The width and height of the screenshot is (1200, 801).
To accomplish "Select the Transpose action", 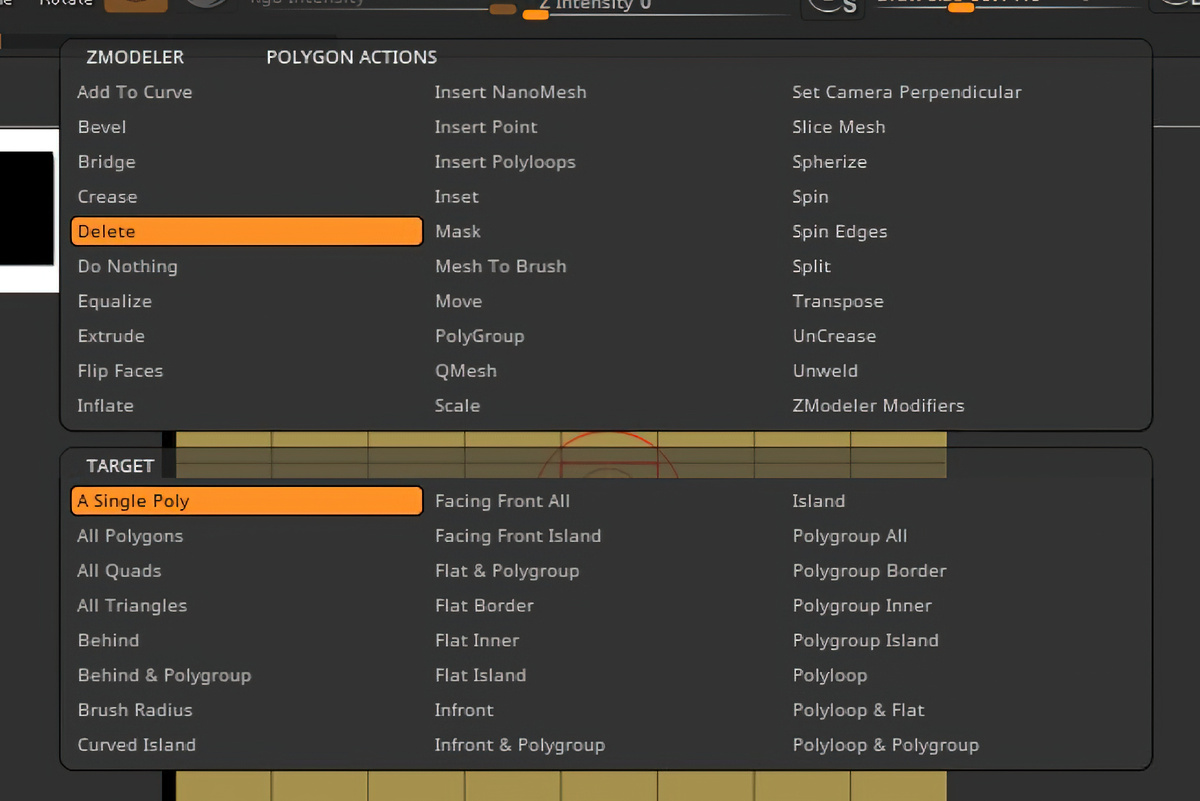I will (838, 301).
